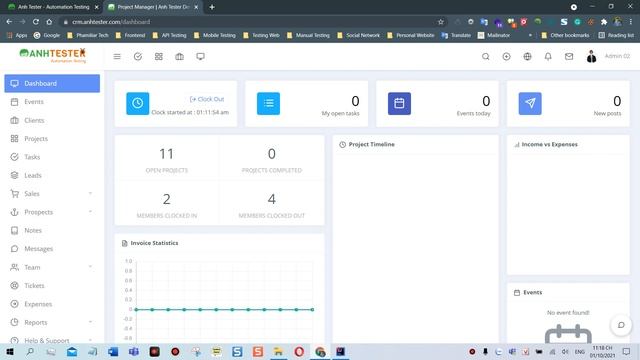Open Messages in the sidebar

click(52, 249)
